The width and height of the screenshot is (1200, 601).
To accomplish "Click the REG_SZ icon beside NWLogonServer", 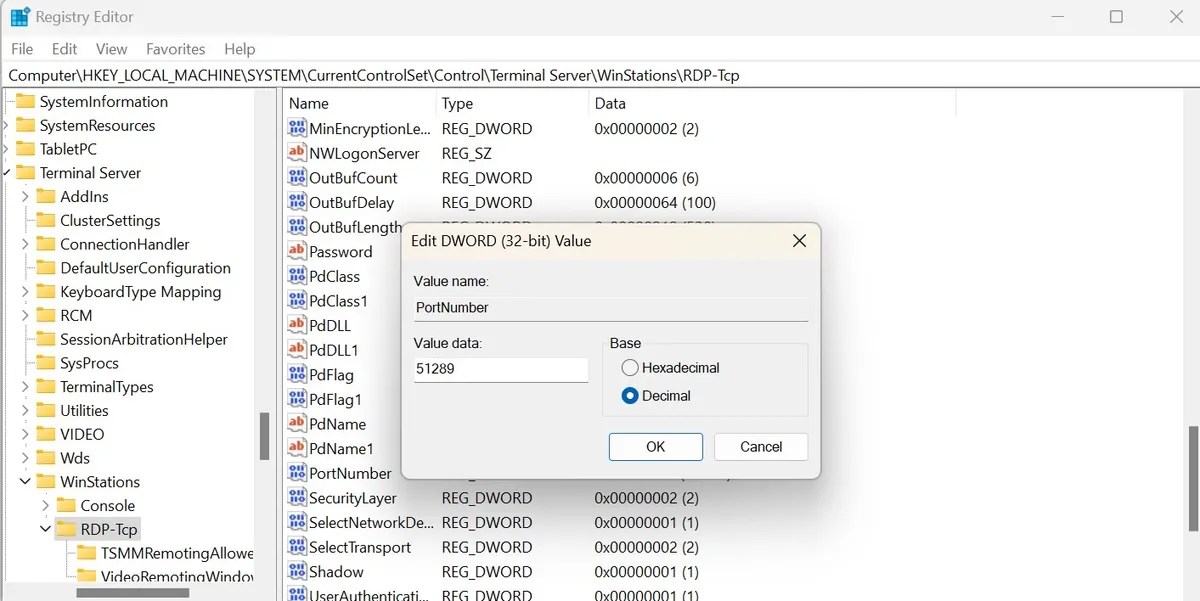I will [297, 153].
